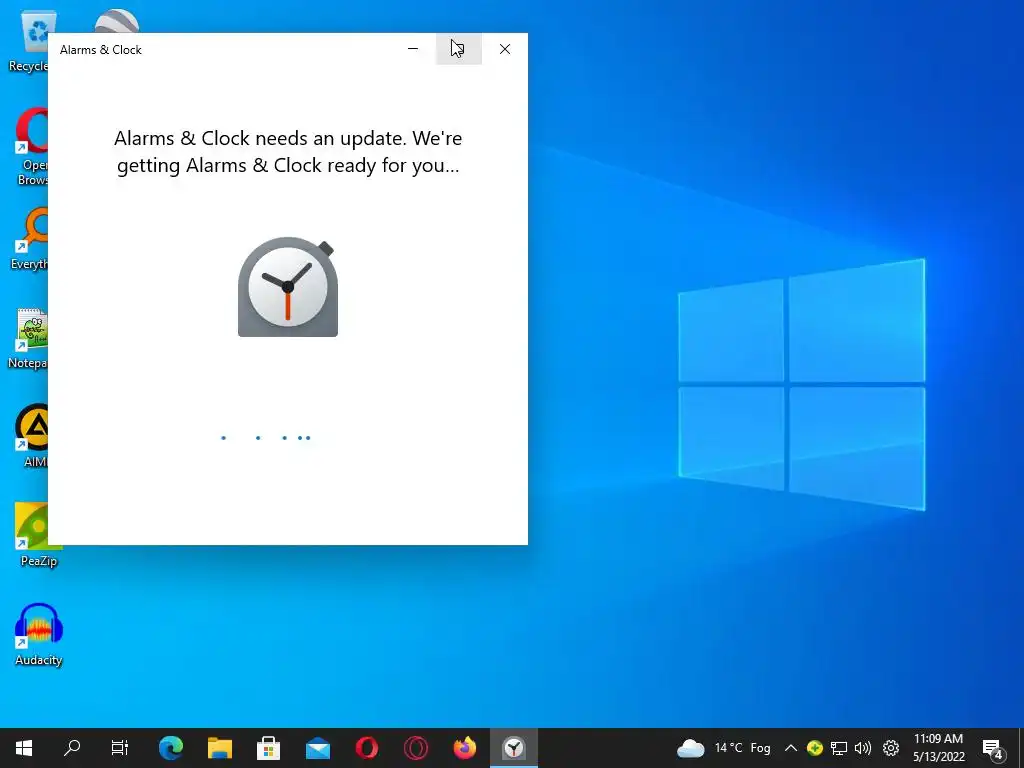The width and height of the screenshot is (1024, 768).
Task: Select the Alarms & Clock taskbar button
Action: [x=514, y=748]
